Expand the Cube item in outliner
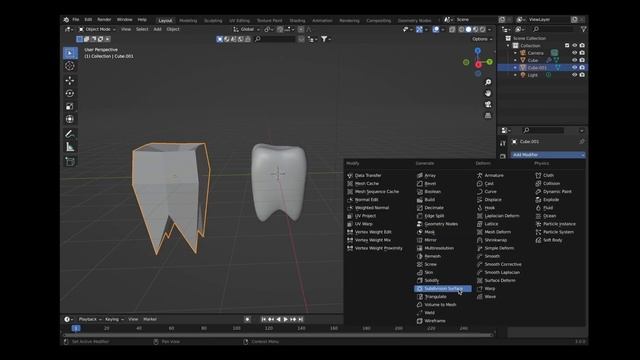This screenshot has width=640, height=360. pos(515,60)
